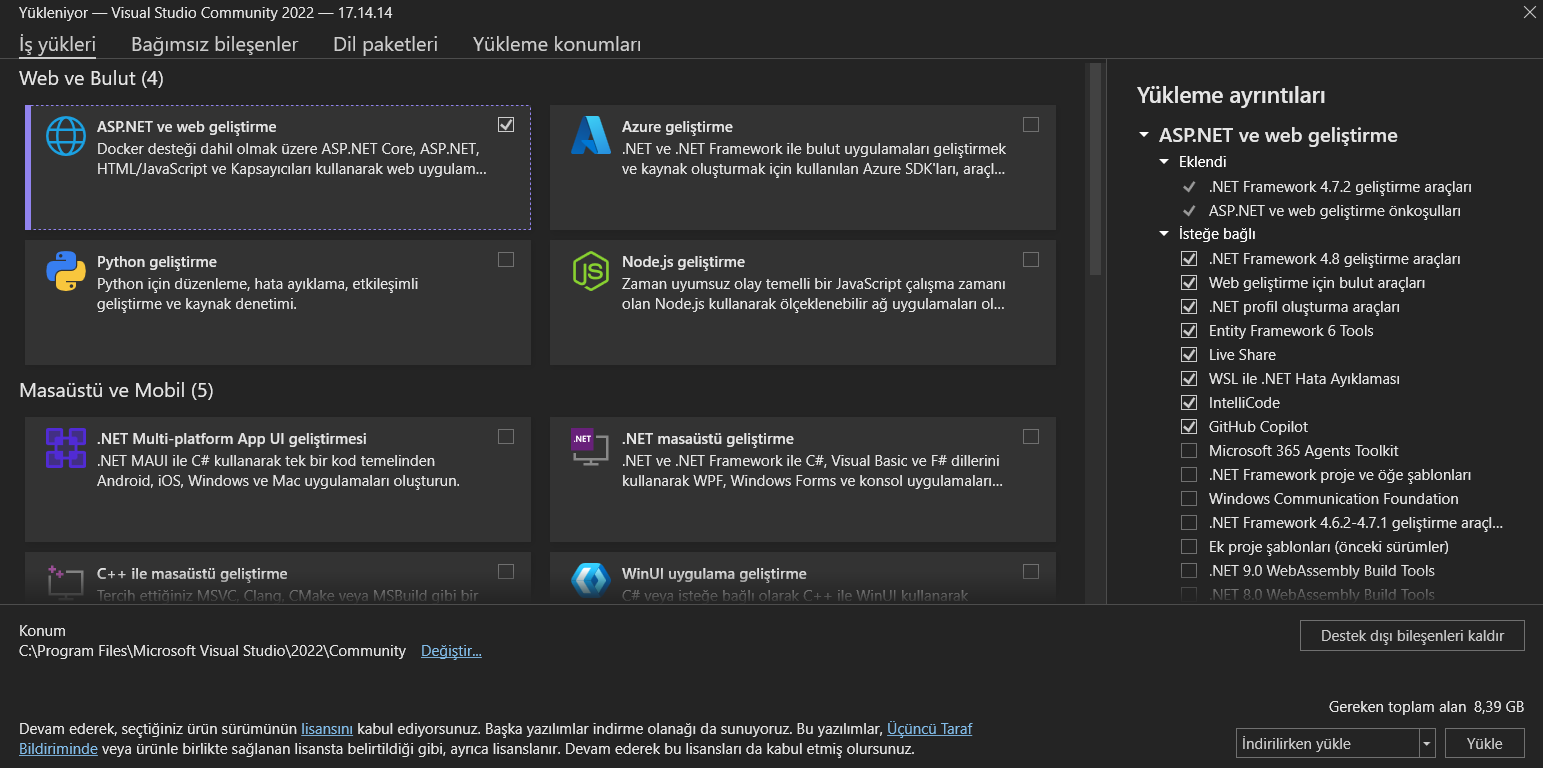This screenshot has height=768, width=1543.
Task: Click the Yükle install button
Action: (x=1485, y=743)
